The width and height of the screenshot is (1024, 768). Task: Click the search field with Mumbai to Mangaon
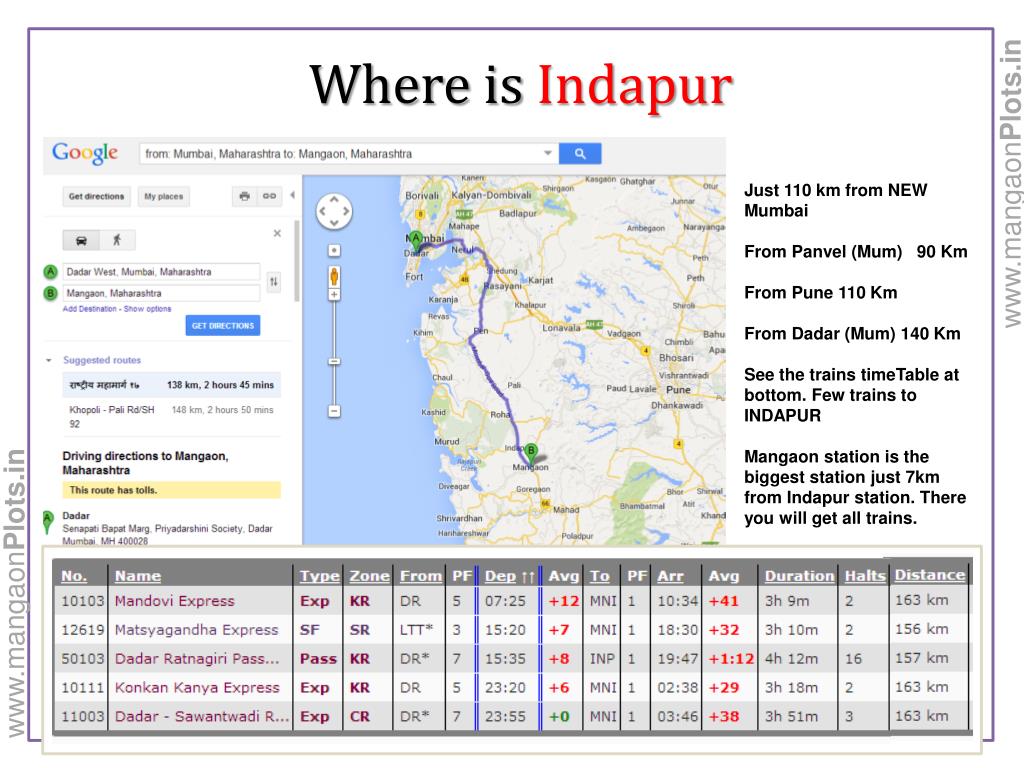[349, 153]
